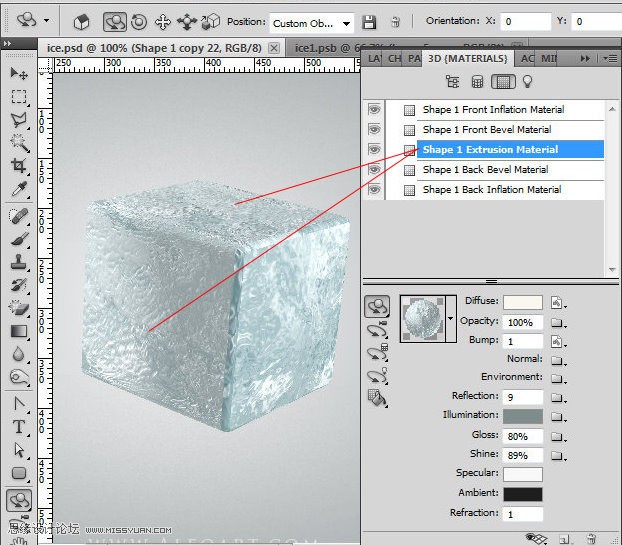Save the current 3D position preset

point(369,22)
